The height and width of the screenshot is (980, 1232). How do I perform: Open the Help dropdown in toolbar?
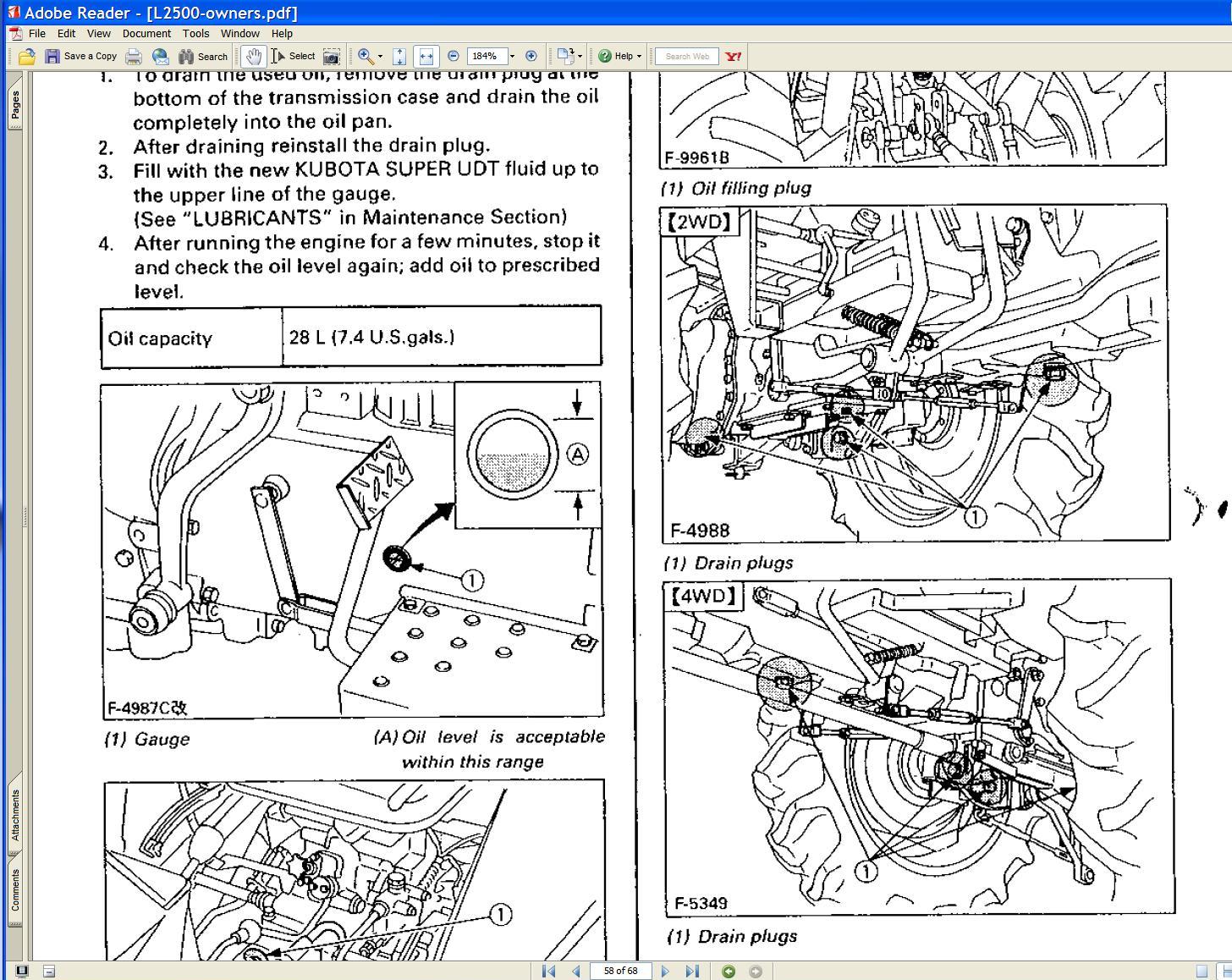pos(620,57)
